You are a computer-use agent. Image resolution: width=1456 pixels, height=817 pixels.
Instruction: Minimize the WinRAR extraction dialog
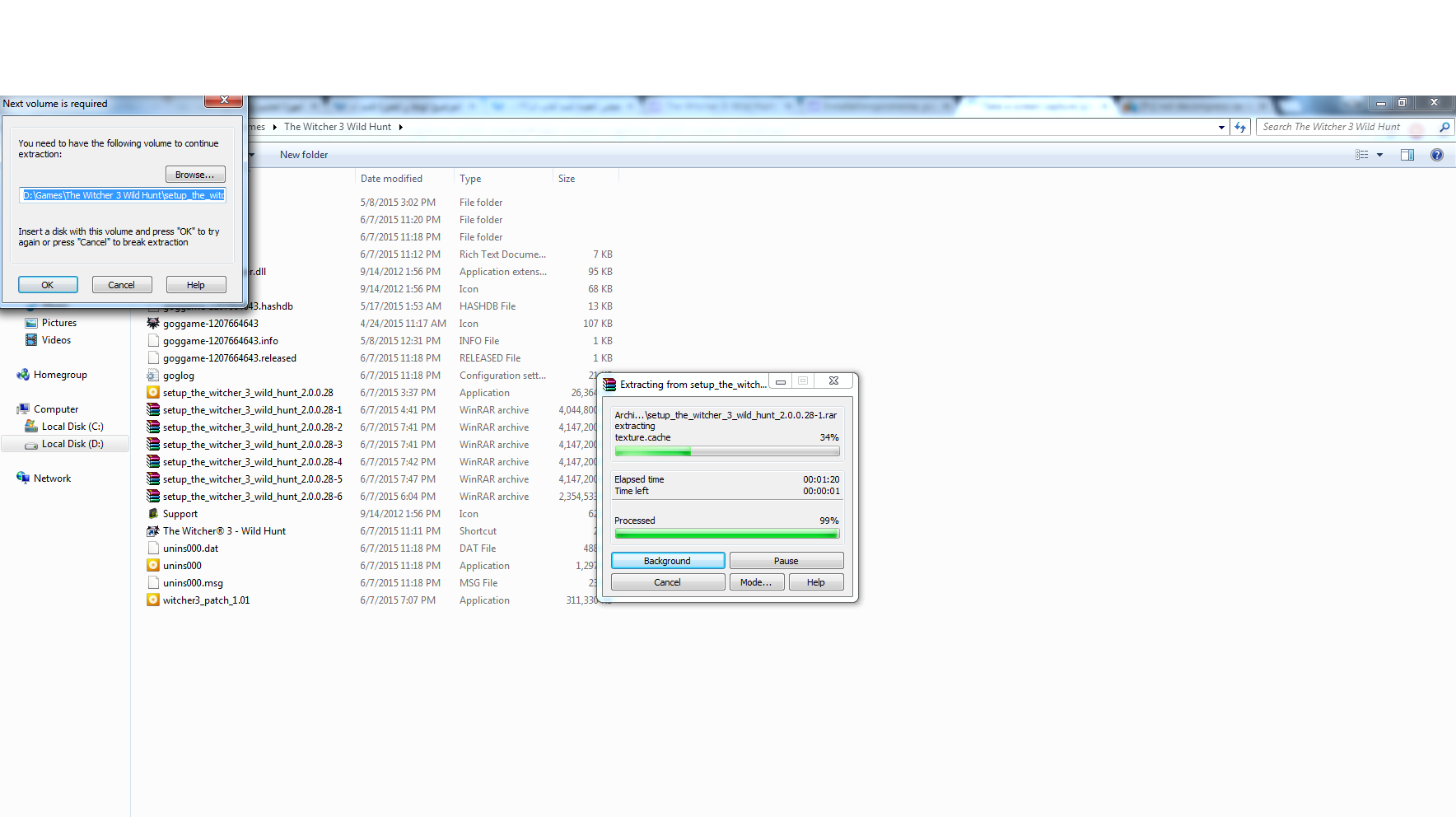point(781,380)
